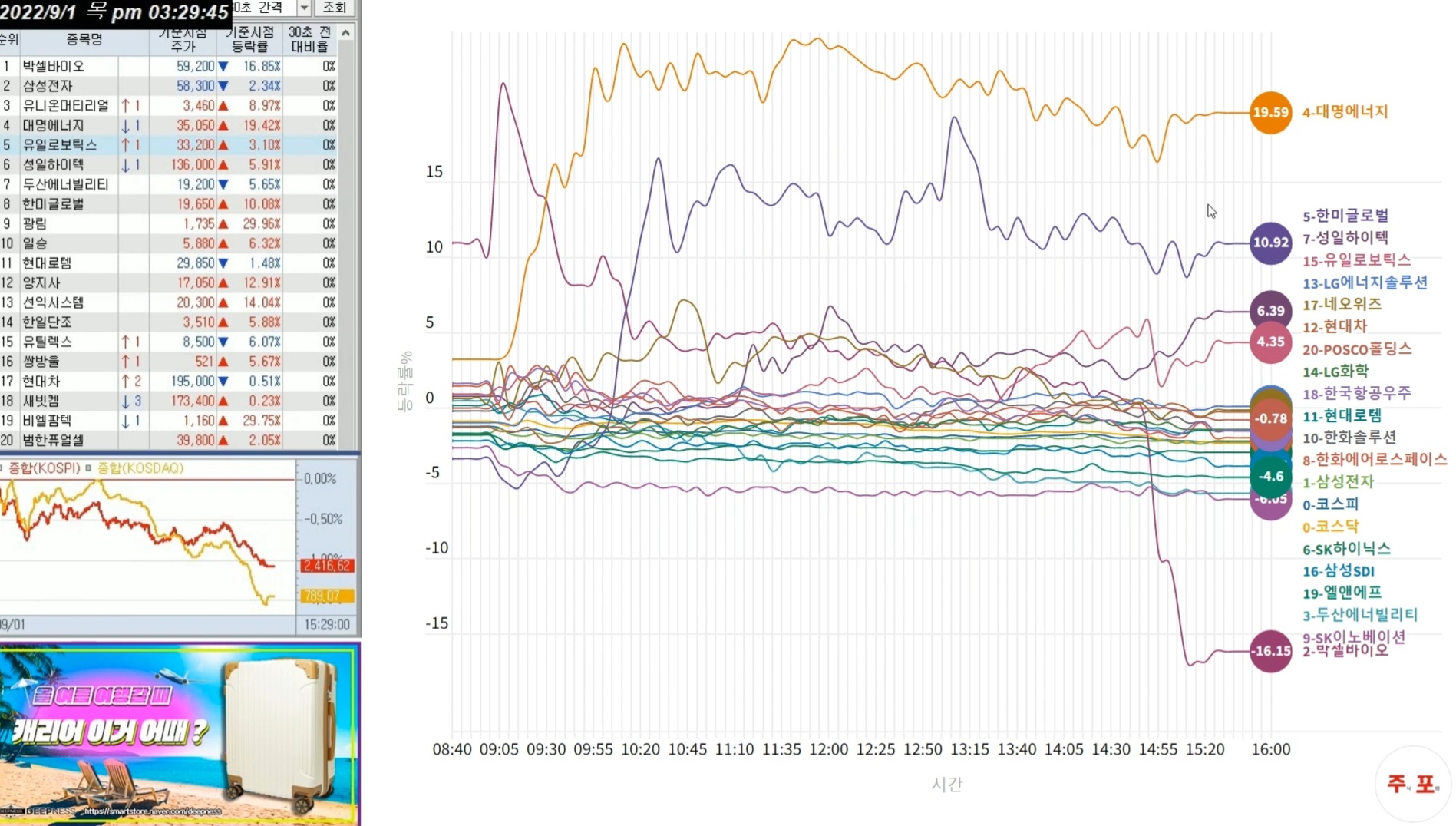This screenshot has height=826, width=1456.
Task: Click the 6.39 dark purple bubble
Action: (x=1270, y=311)
